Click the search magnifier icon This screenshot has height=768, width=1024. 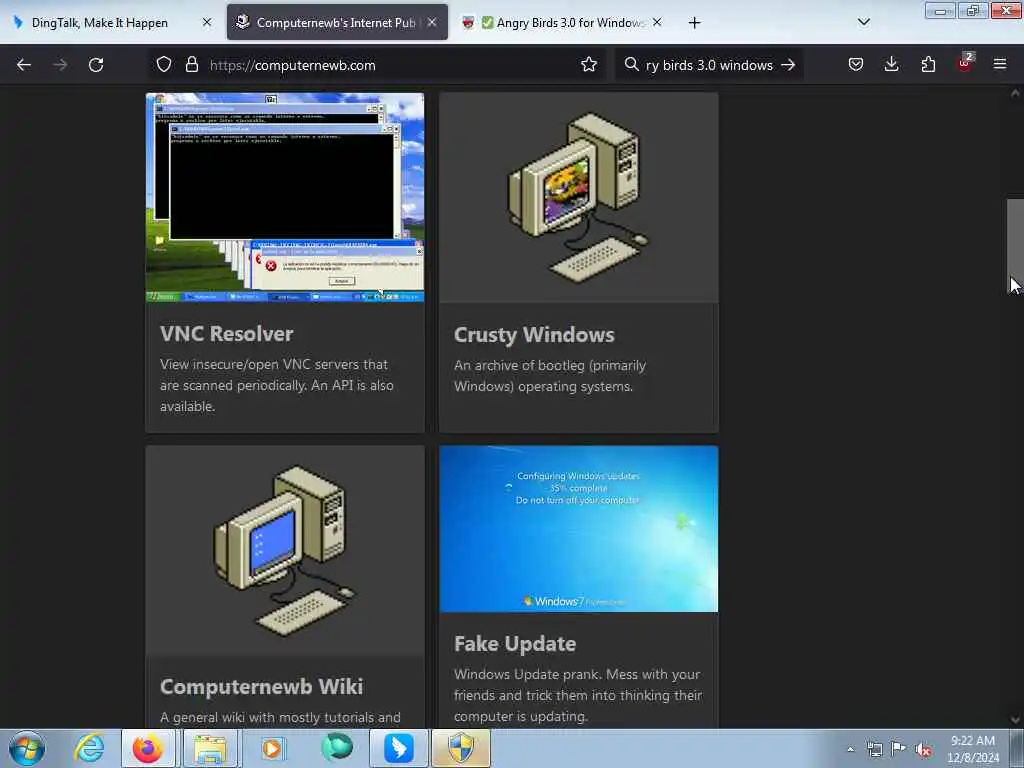(631, 65)
